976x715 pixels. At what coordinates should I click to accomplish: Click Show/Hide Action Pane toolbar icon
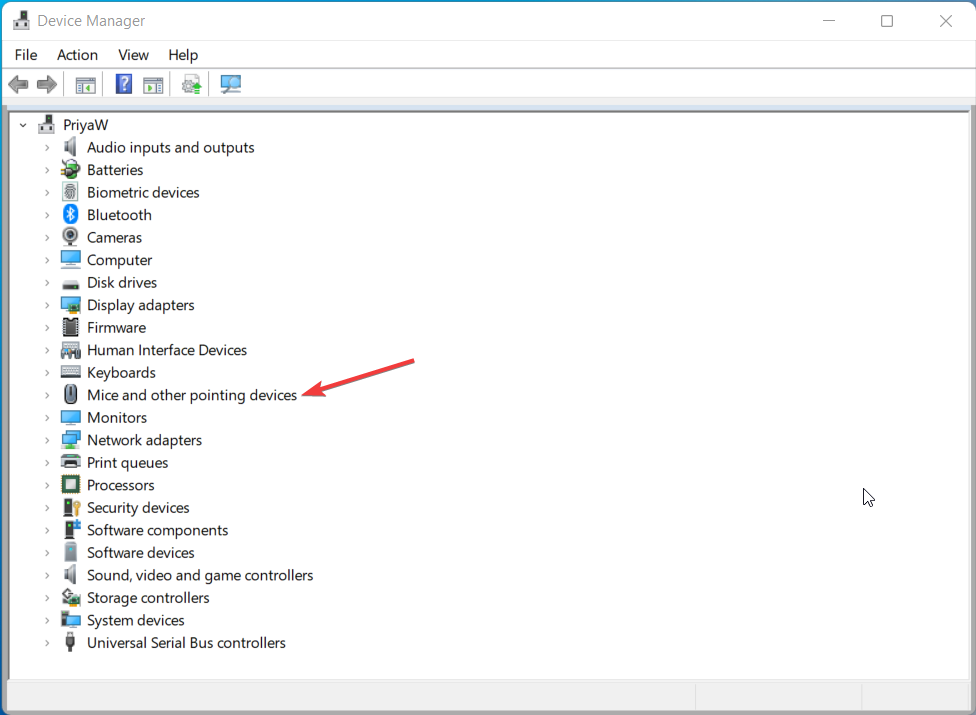153,85
